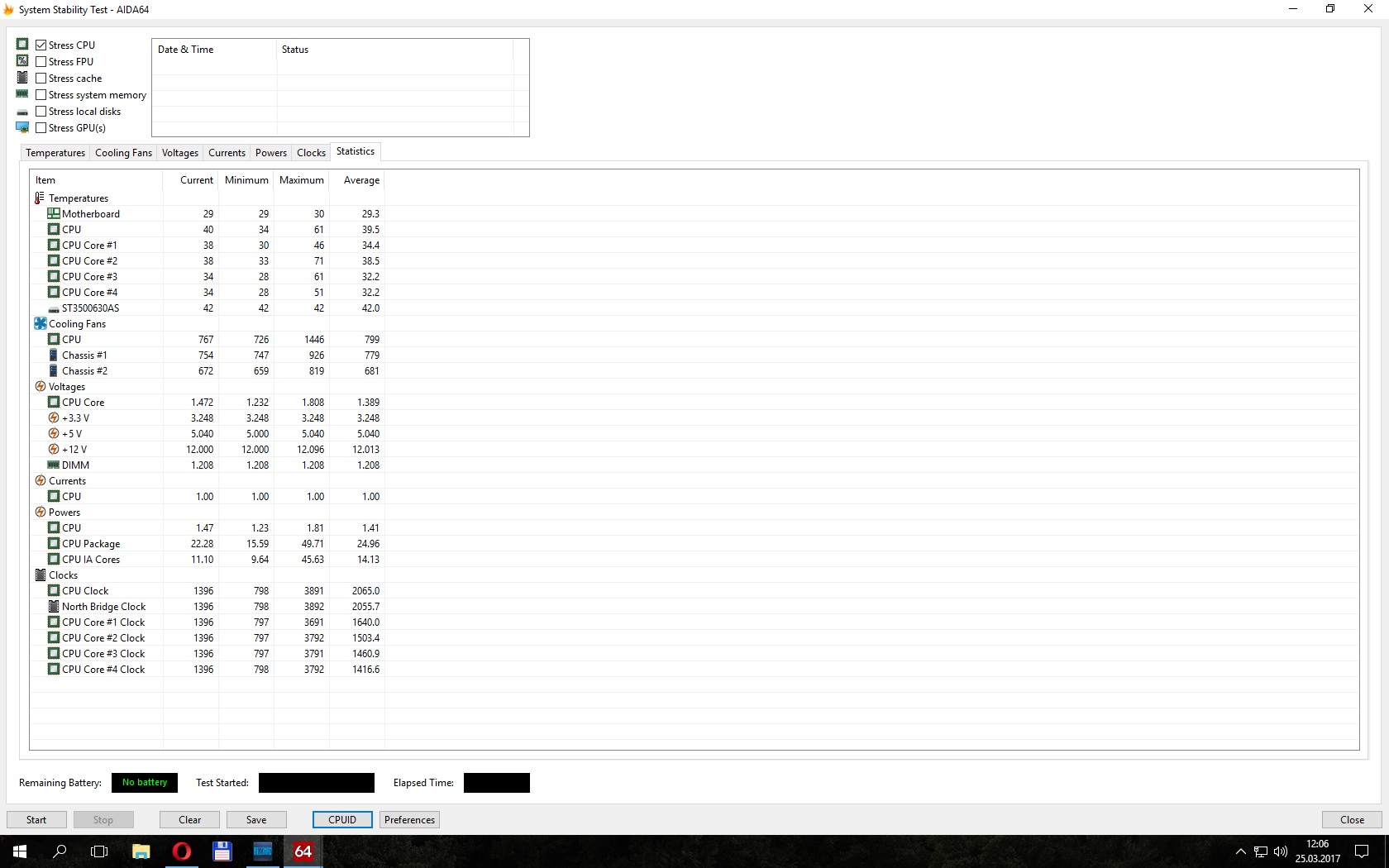Toggle Stress local disks checkbox
1389x868 pixels.
pos(41,112)
